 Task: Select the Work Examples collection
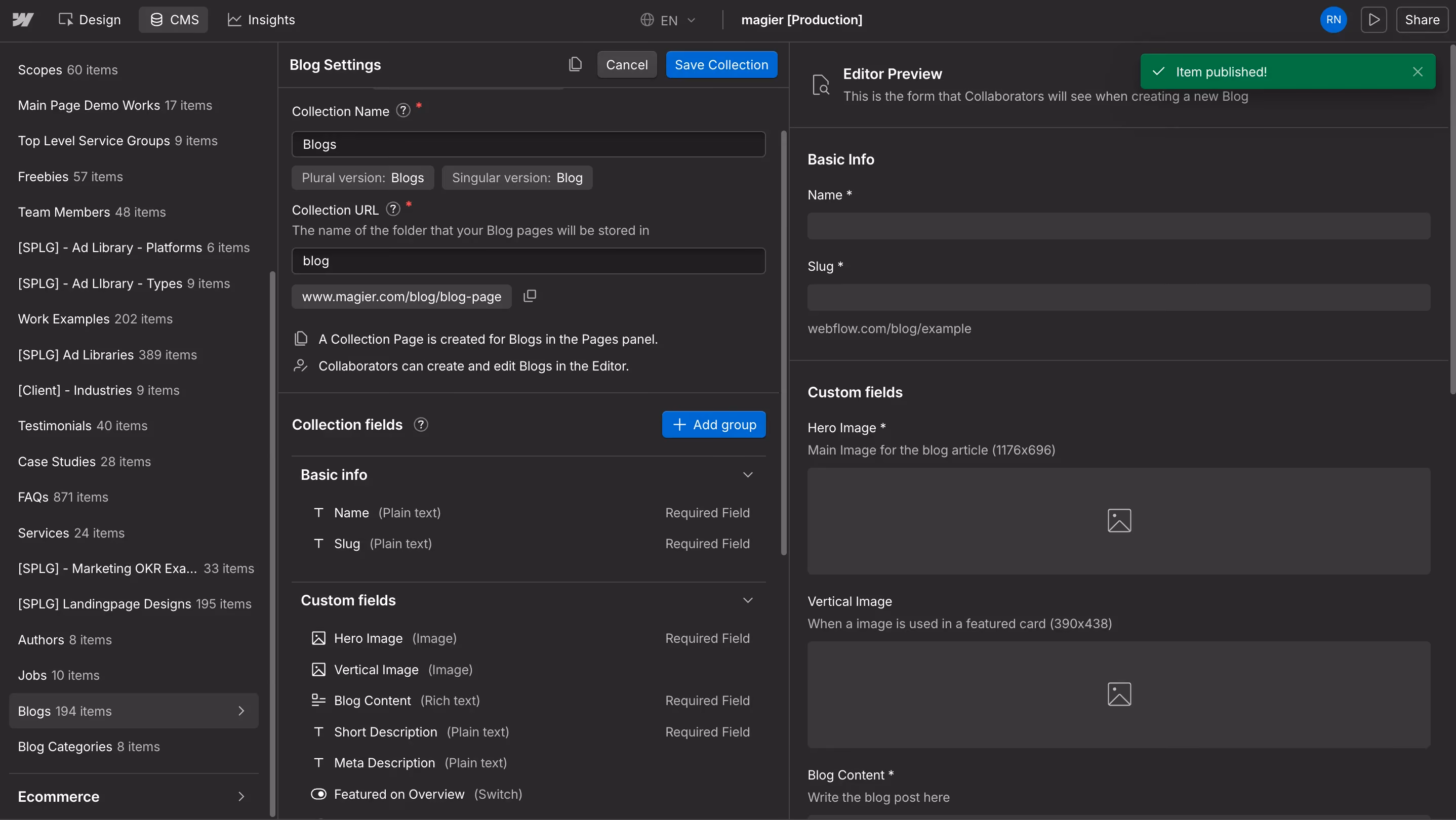click(x=133, y=319)
